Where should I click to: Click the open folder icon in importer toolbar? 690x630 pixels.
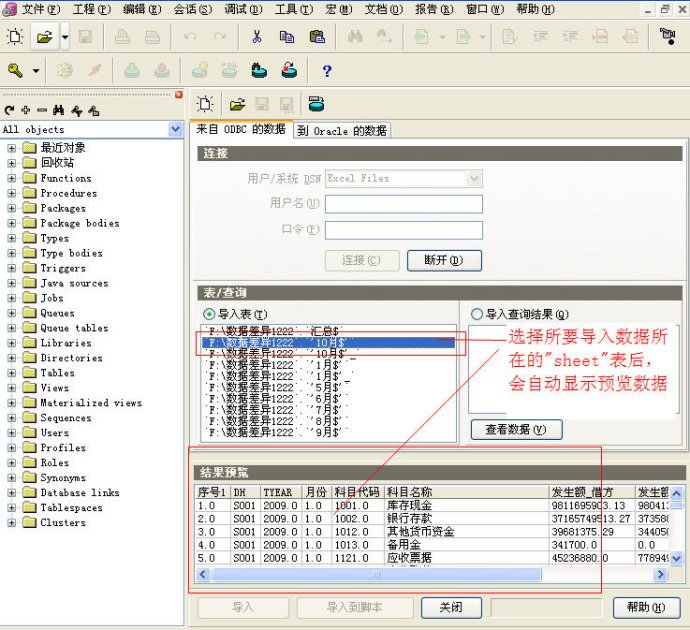point(237,104)
